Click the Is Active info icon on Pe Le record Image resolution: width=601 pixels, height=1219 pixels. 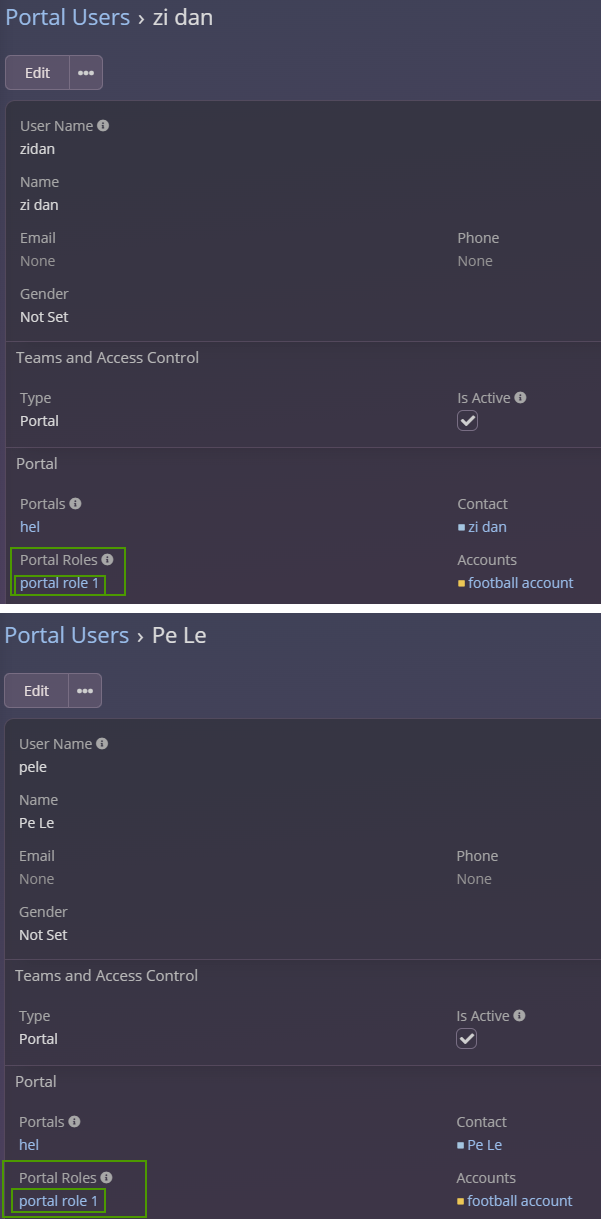pos(519,1016)
